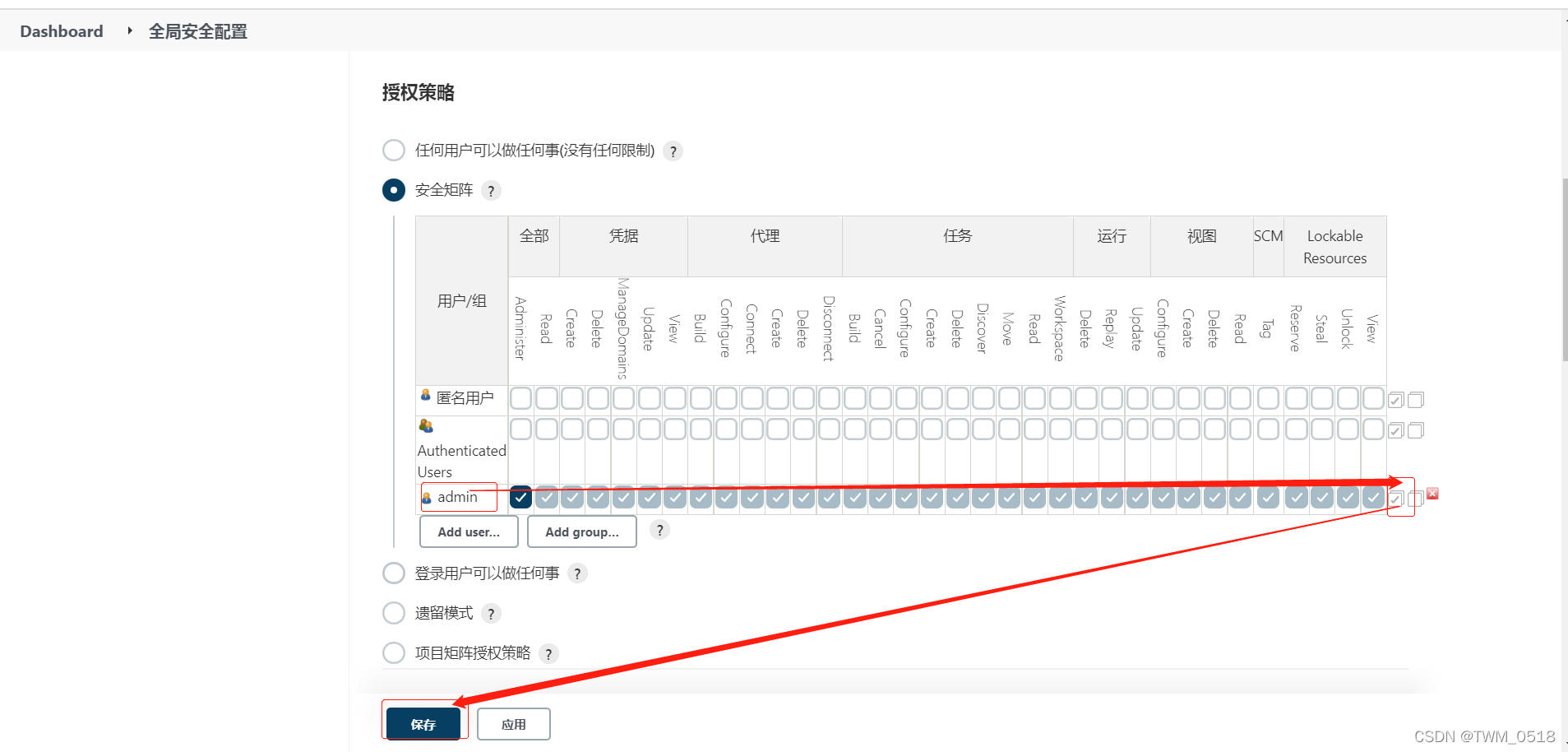This screenshot has height=752, width=1568.
Task: Open 全局安全配置 breadcrumb link
Action: coord(198,31)
